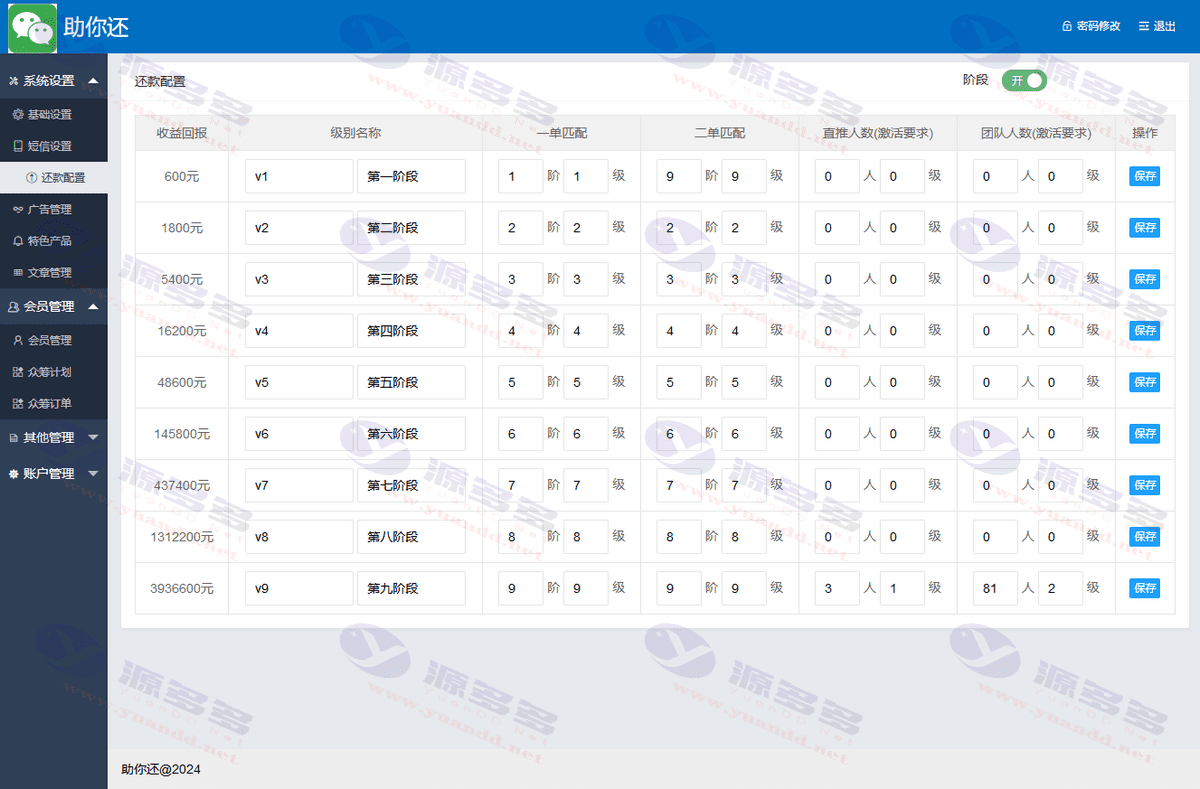
Task: Click the exit icon beside 退出
Action: [1144, 27]
